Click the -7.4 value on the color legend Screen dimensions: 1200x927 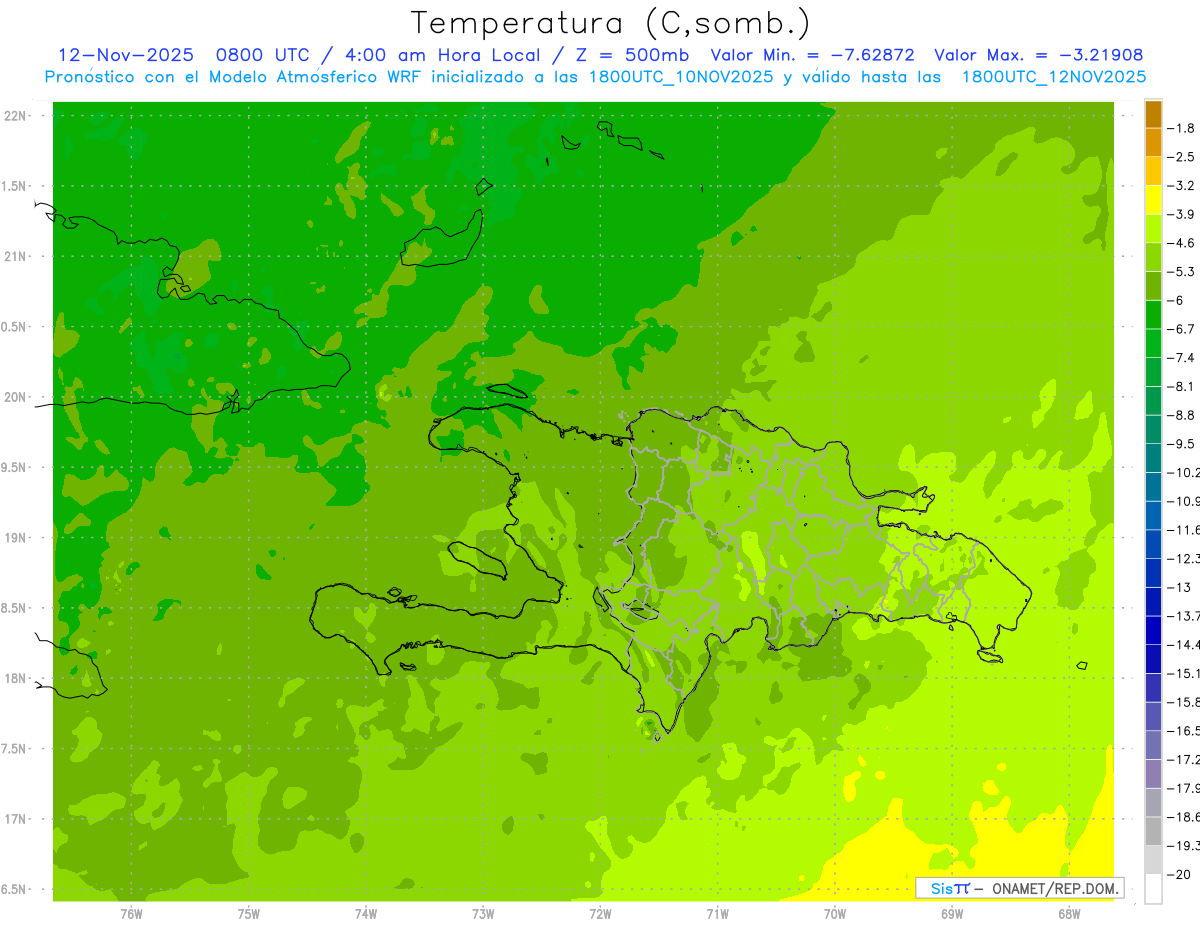tap(1182, 357)
